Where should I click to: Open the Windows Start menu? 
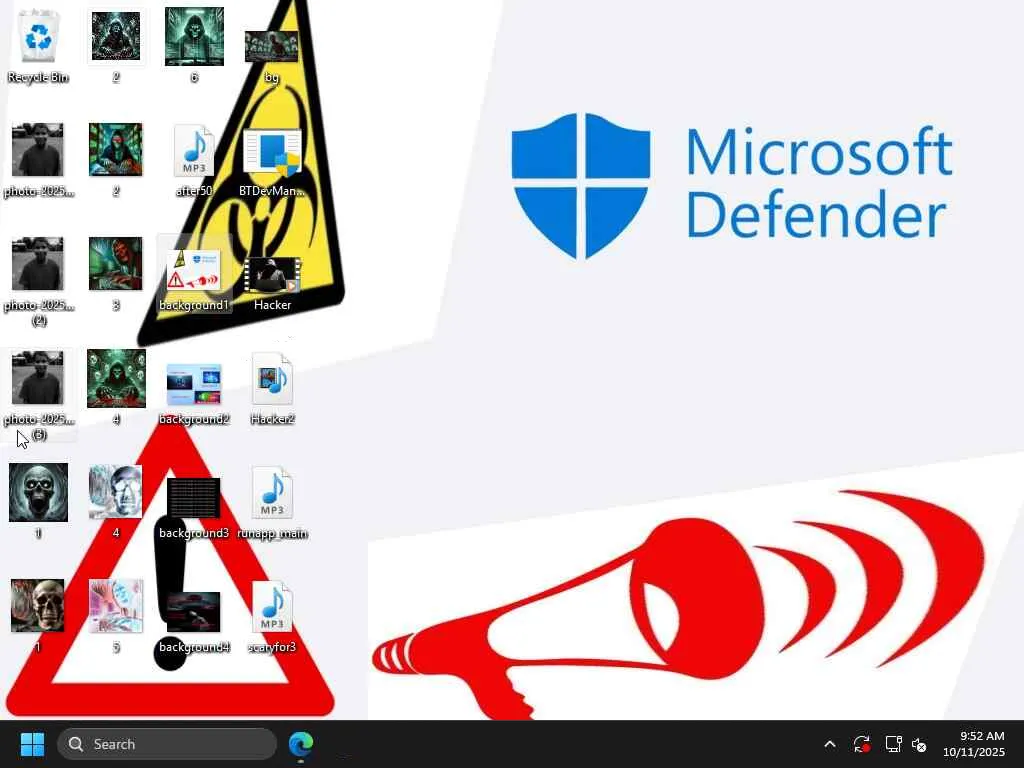point(32,744)
